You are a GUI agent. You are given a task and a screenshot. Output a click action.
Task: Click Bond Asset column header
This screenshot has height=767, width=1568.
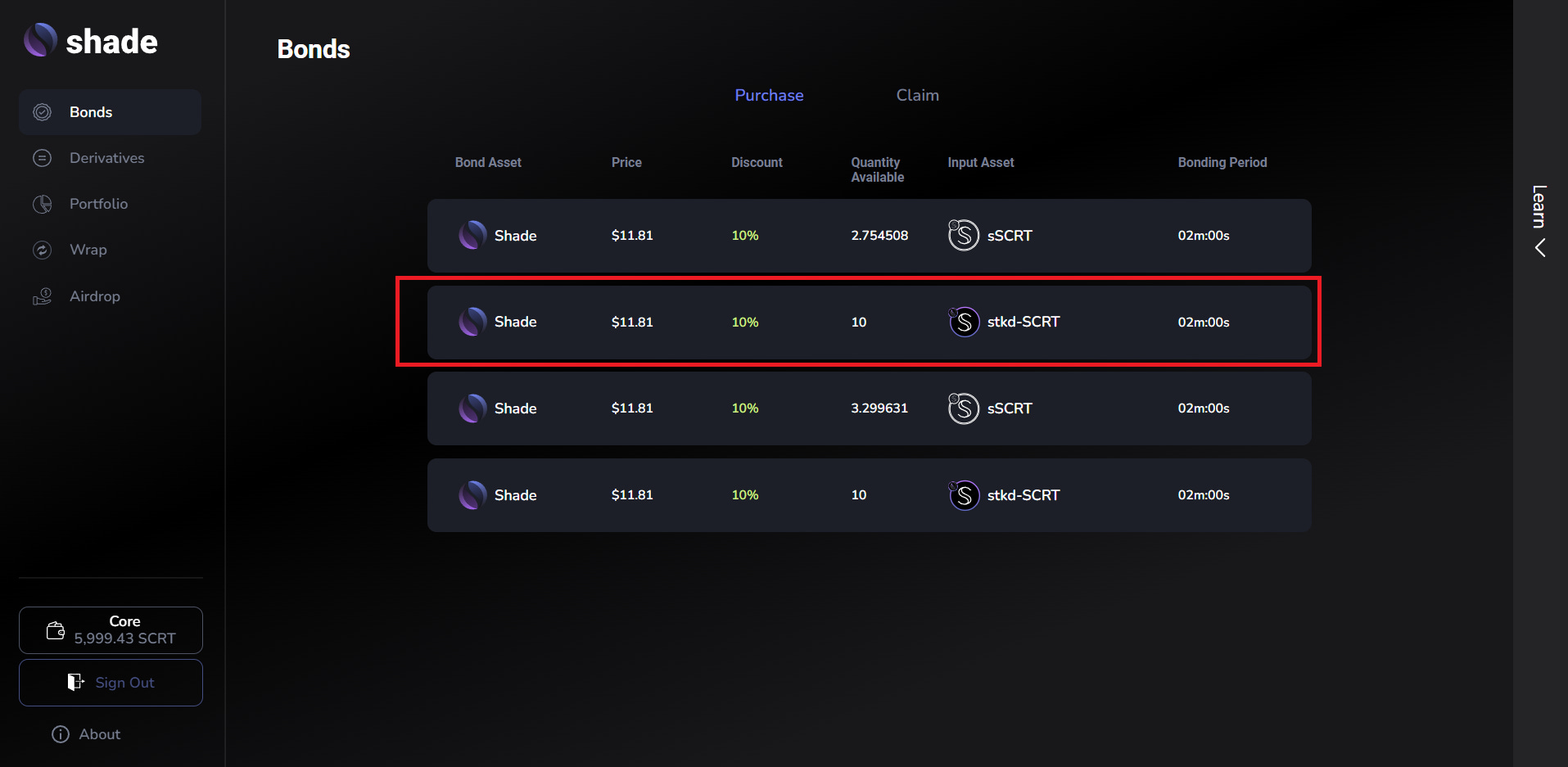click(x=488, y=162)
